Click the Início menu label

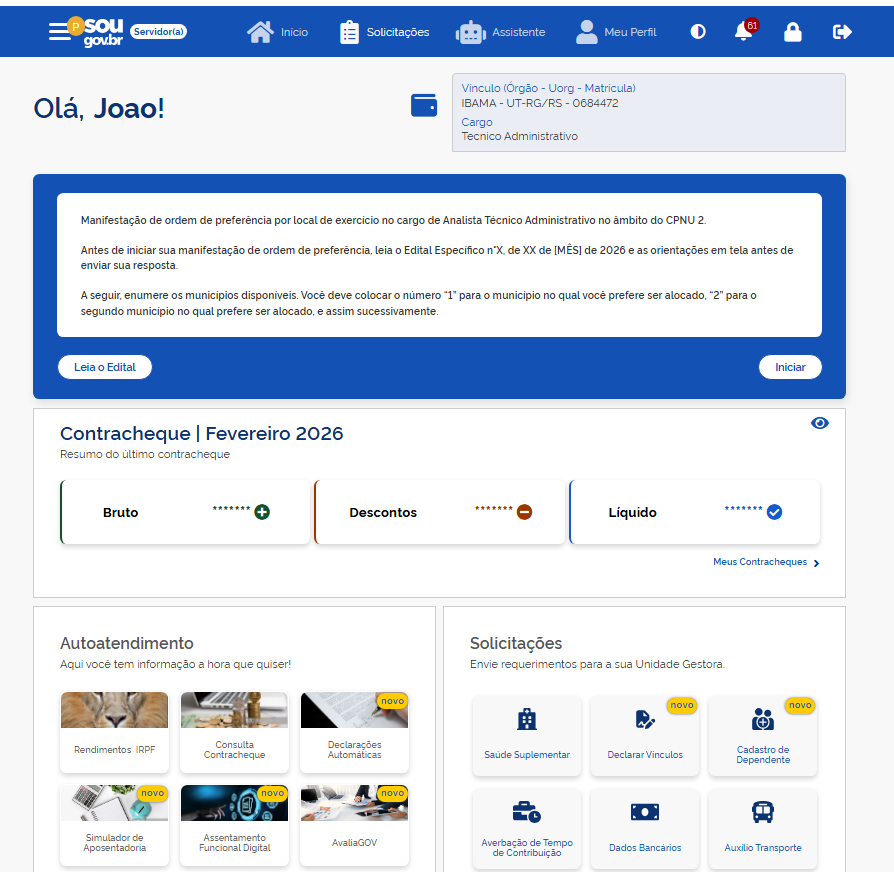coord(294,32)
